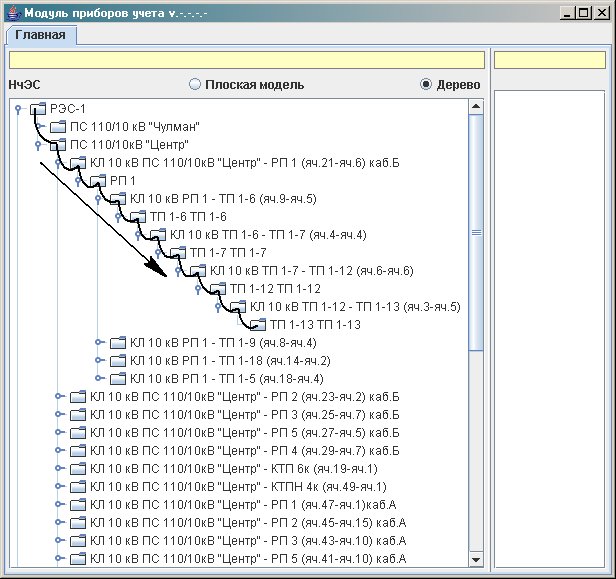Expand КЛ 10 кВ РП 1 - ТП 1-18 node

pyautogui.click(x=99, y=360)
